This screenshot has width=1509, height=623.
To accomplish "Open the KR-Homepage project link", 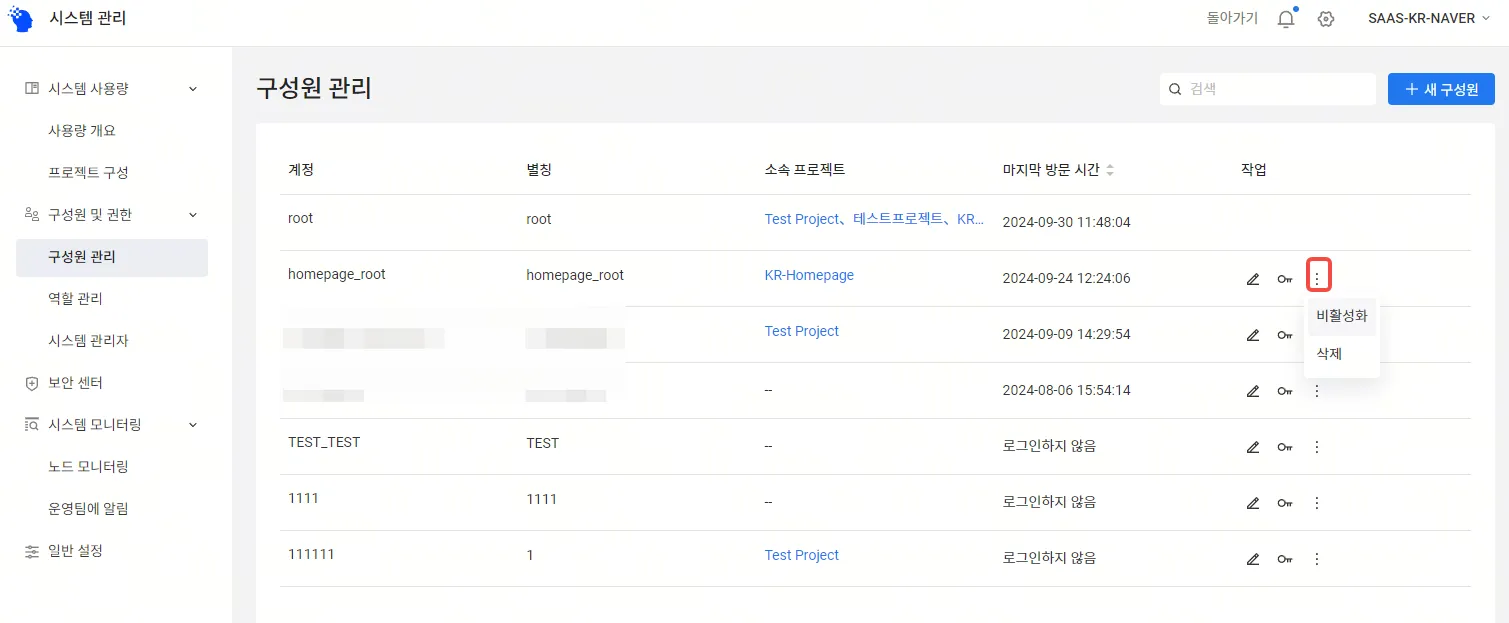I will coord(809,275).
